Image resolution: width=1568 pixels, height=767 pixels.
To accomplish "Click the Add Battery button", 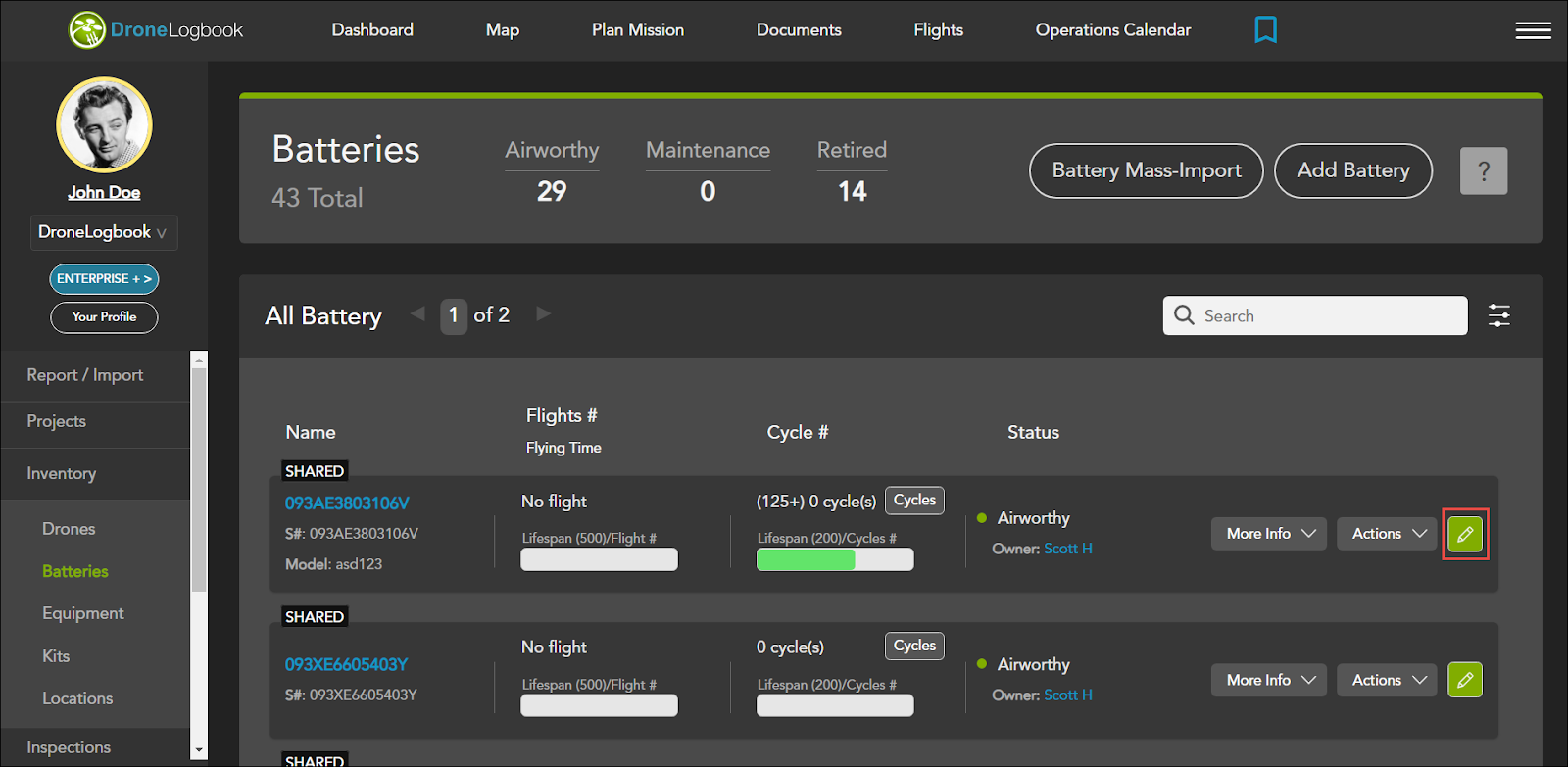I will [x=1353, y=170].
